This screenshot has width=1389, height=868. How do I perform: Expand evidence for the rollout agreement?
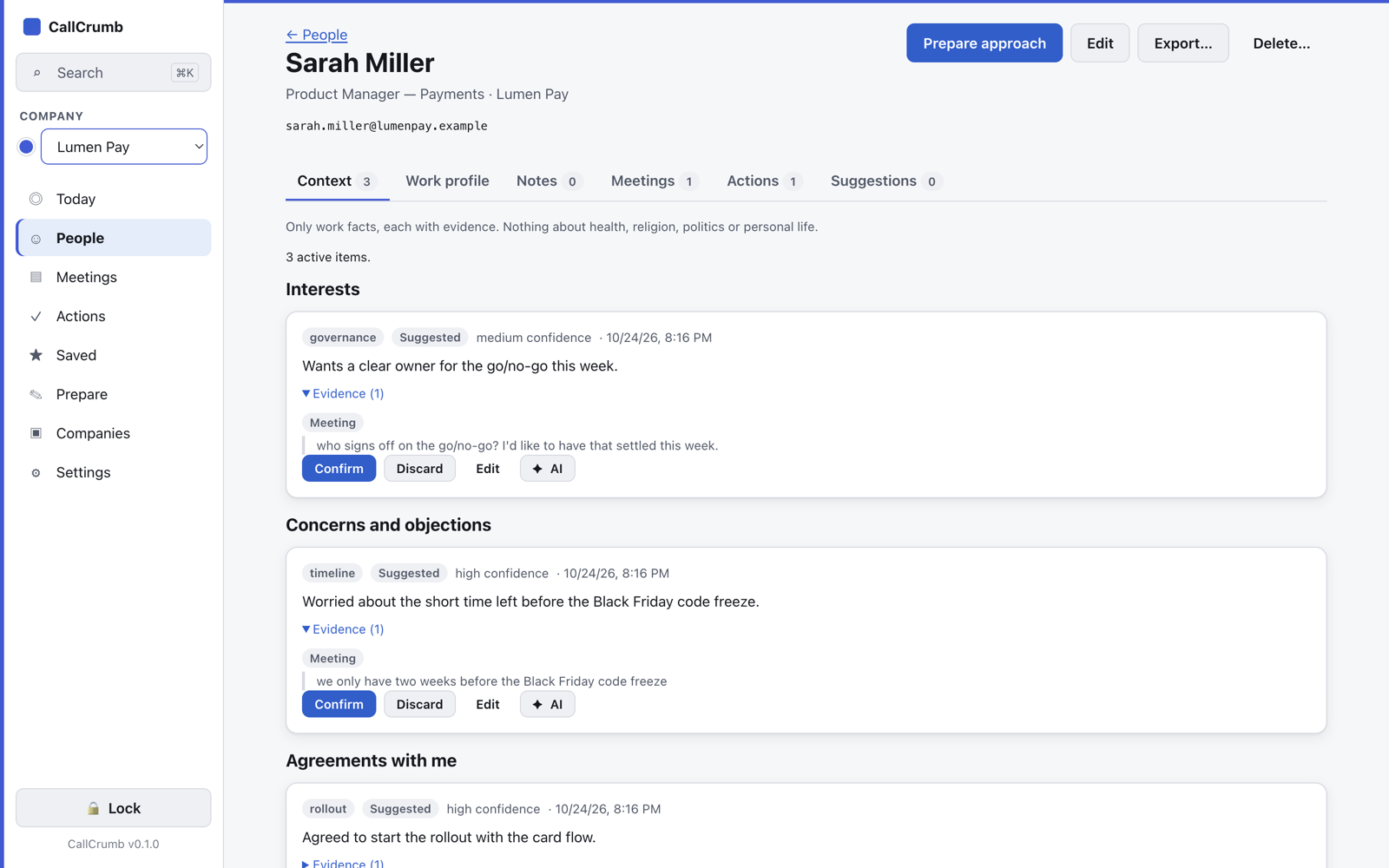[343, 863]
